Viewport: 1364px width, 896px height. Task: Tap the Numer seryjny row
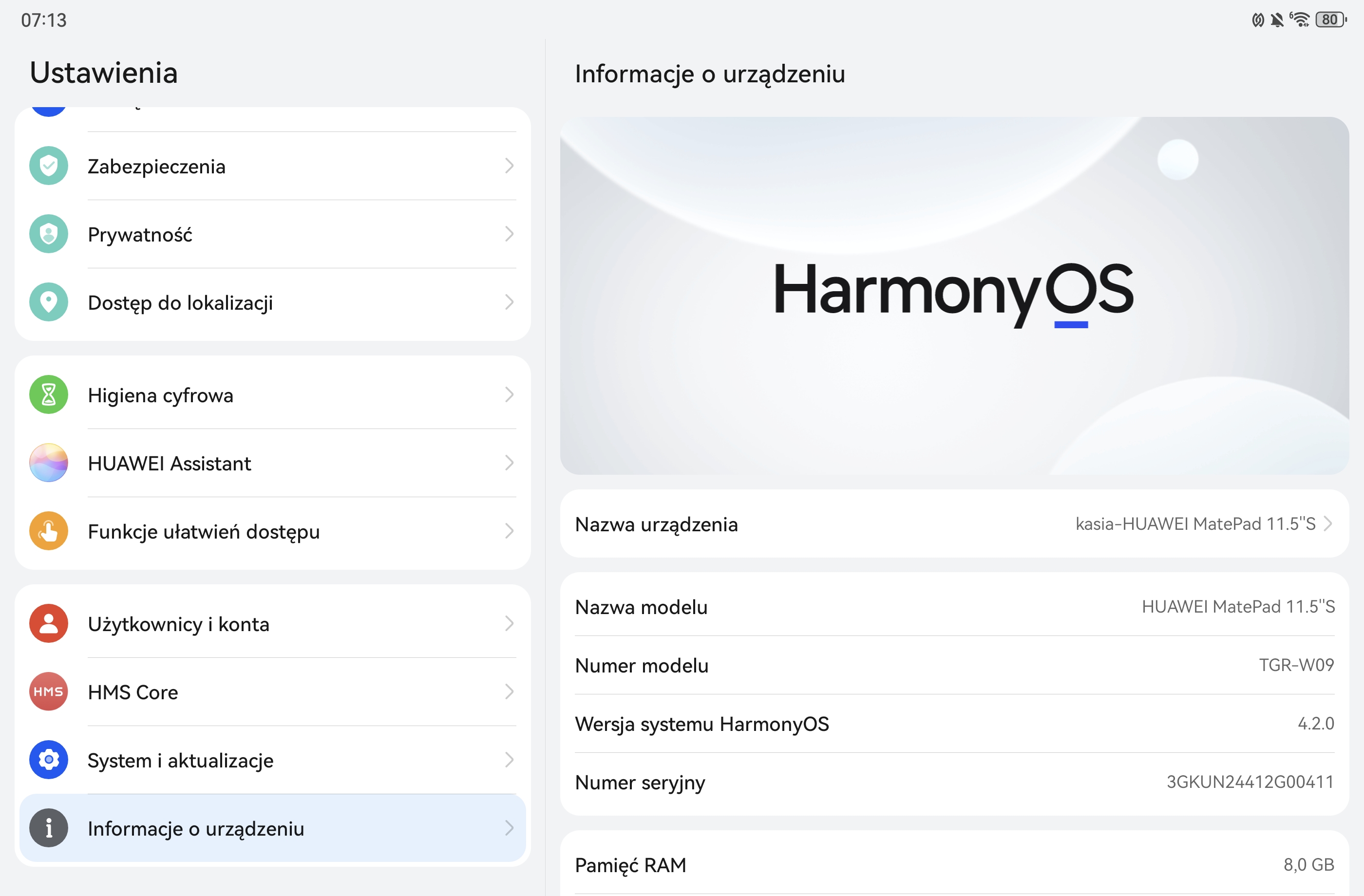pyautogui.click(x=954, y=782)
